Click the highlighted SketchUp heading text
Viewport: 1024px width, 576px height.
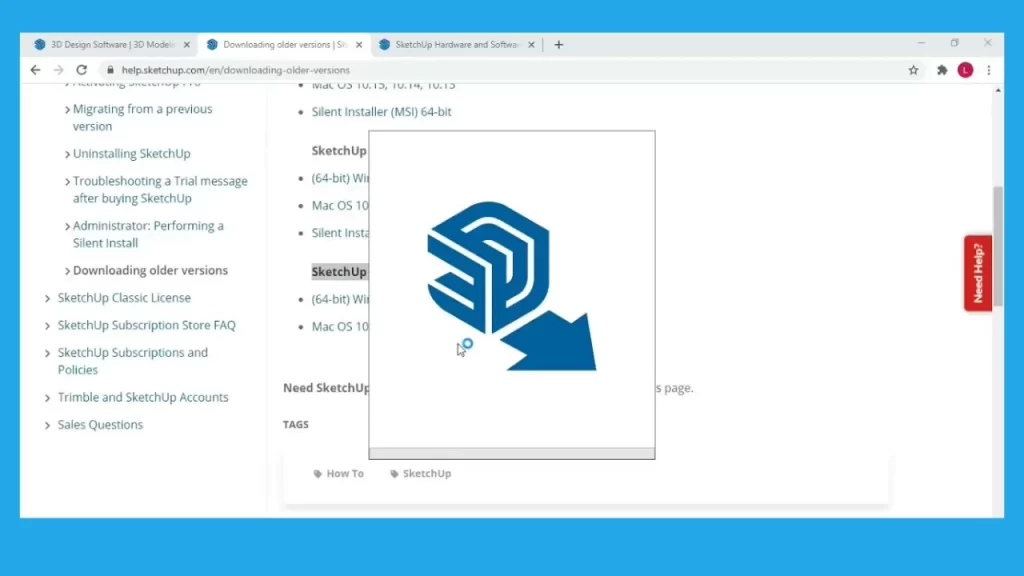click(340, 272)
